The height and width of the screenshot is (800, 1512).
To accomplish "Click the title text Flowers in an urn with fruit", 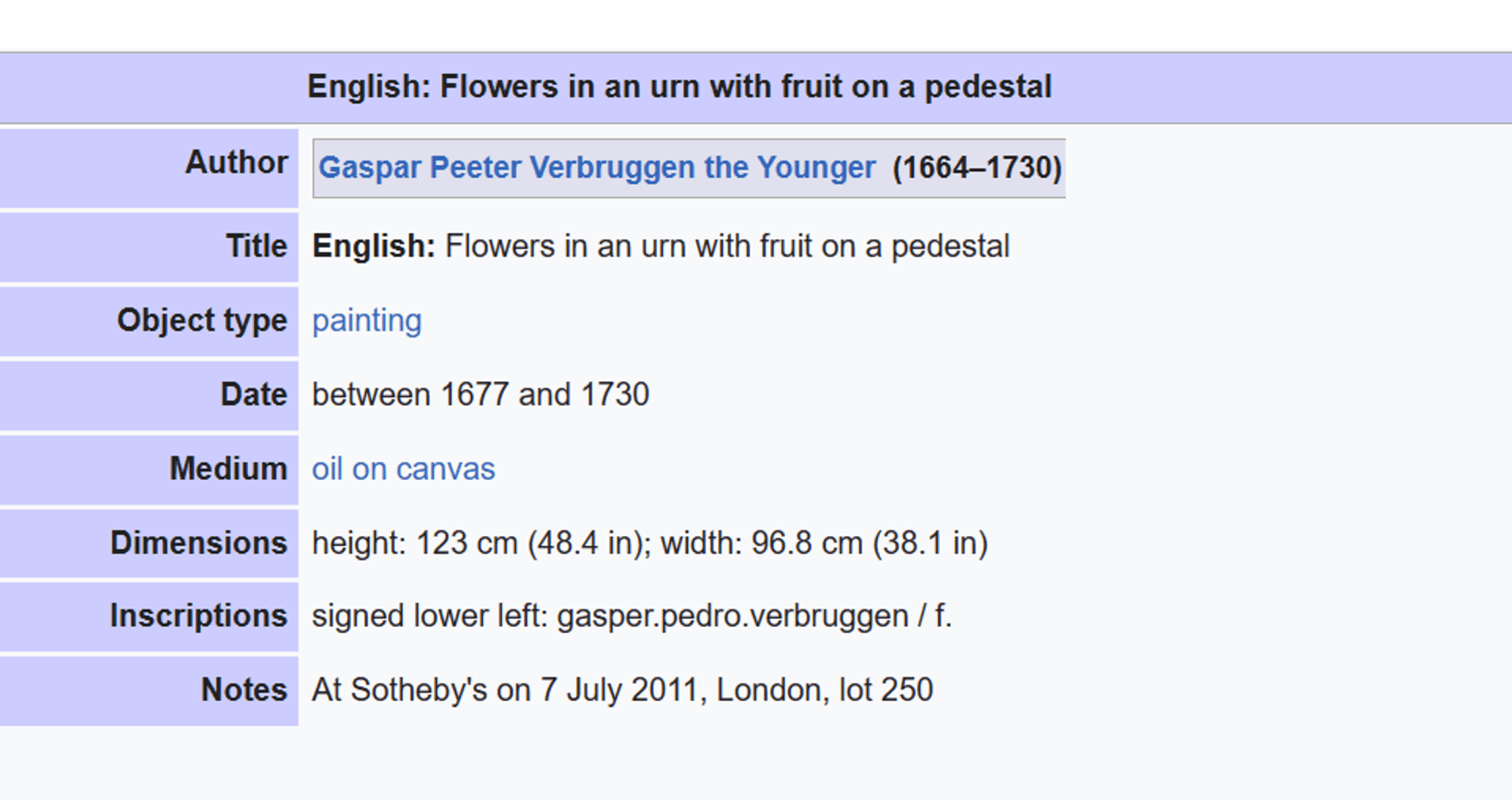I will pos(727,247).
